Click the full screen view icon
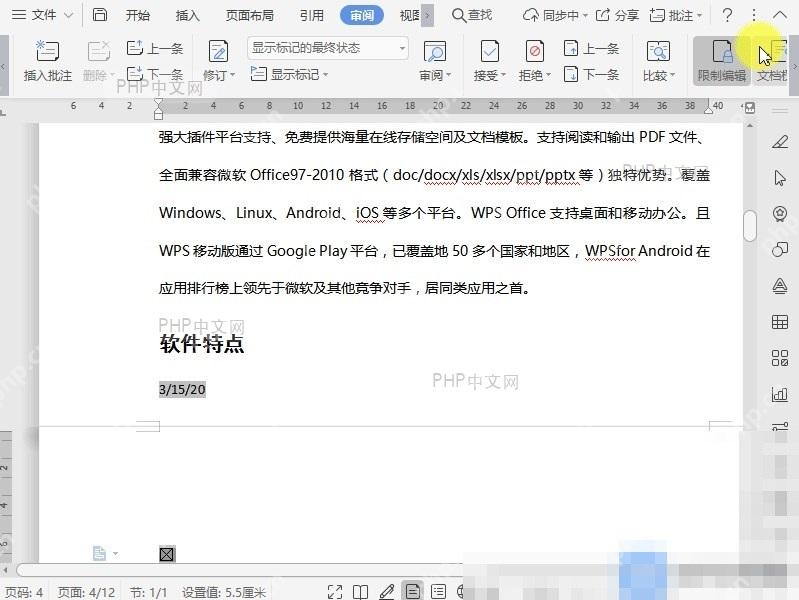 [335, 592]
